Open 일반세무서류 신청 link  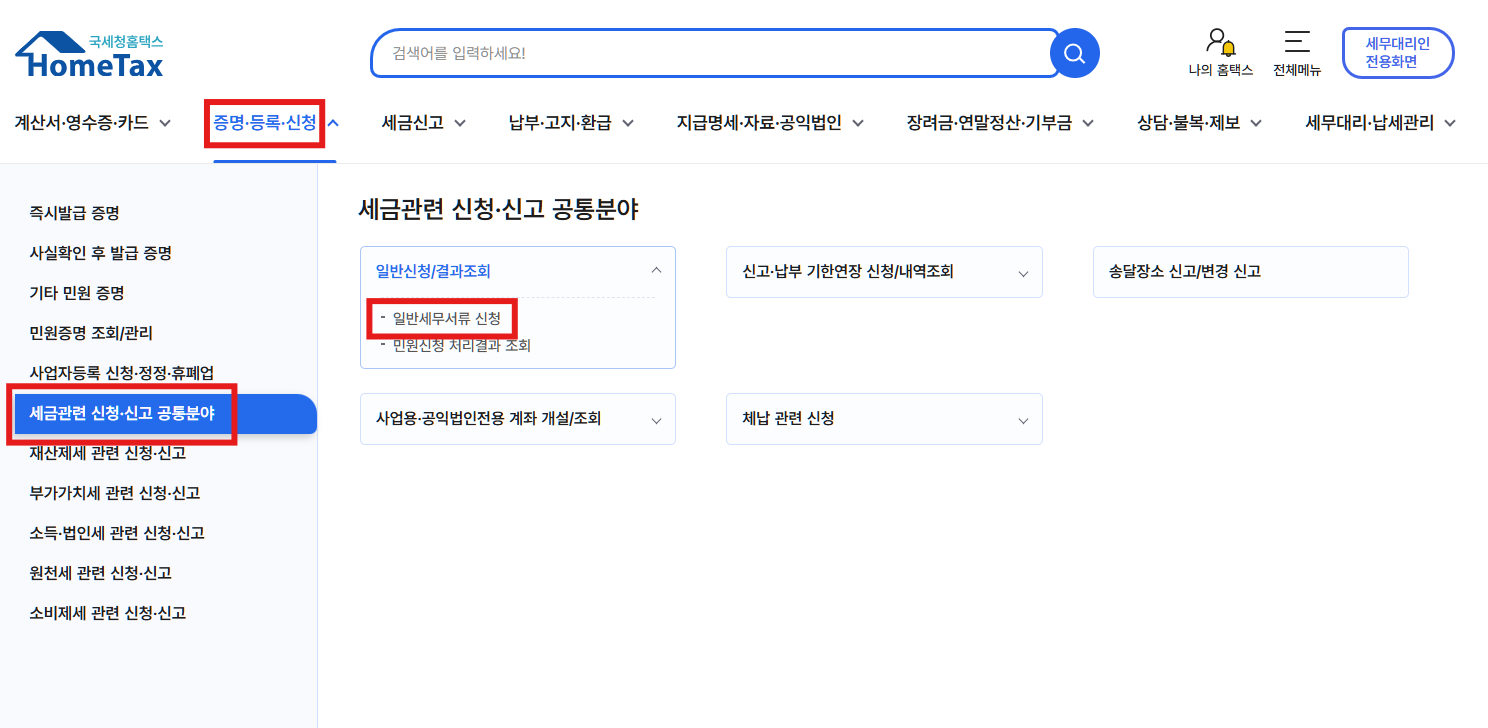click(x=447, y=319)
